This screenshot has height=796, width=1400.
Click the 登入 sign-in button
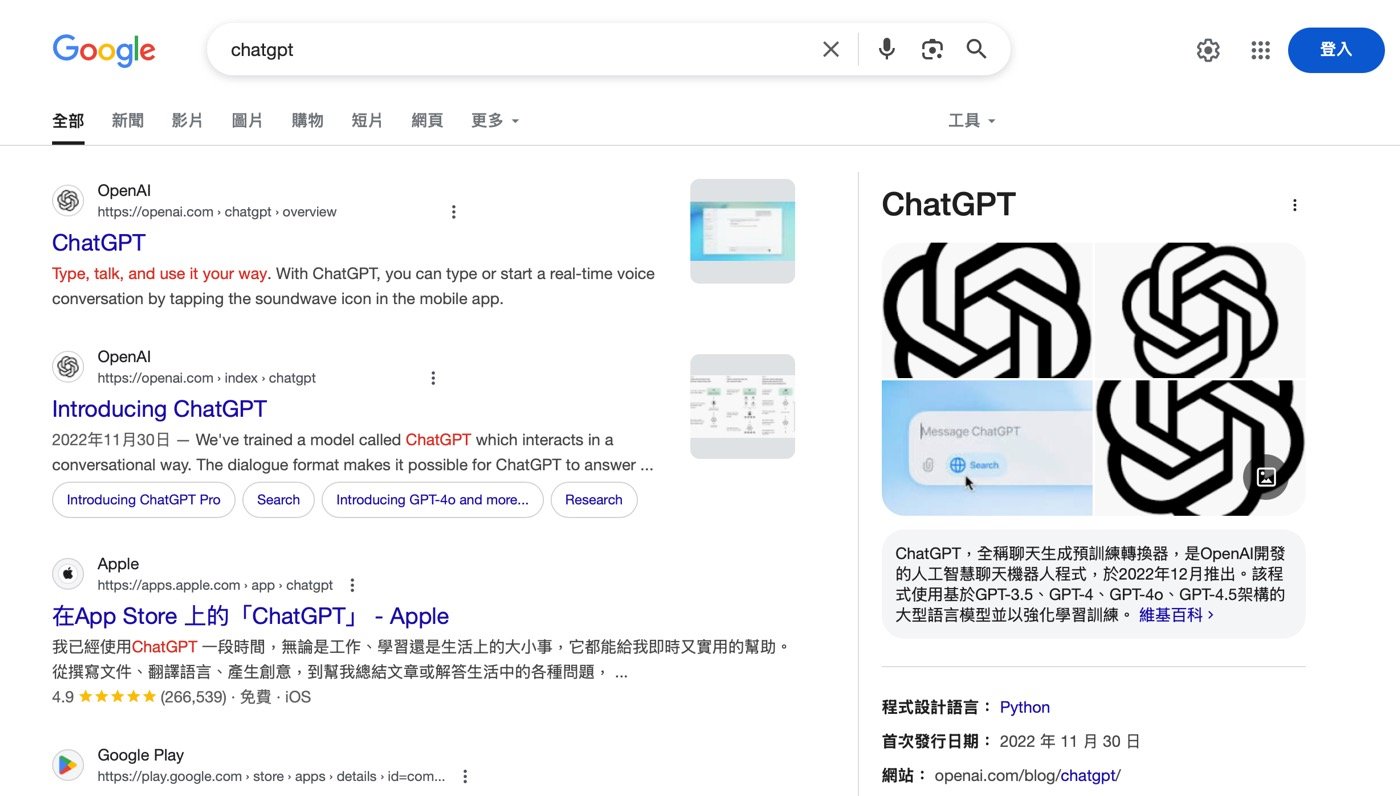[1336, 50]
